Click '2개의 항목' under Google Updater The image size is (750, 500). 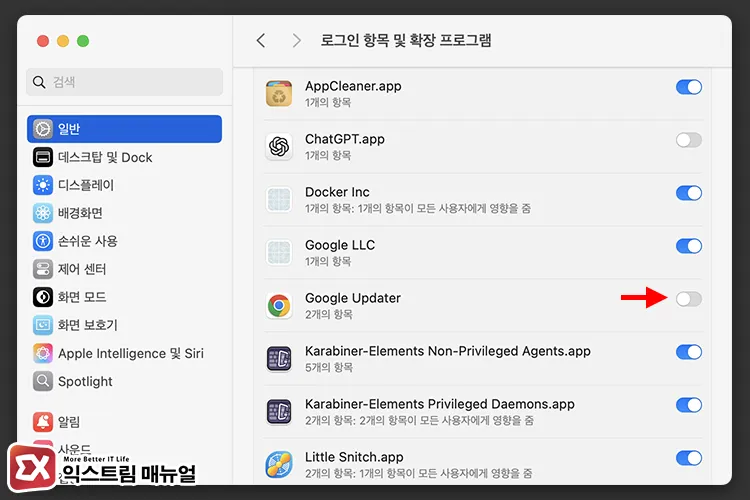click(329, 314)
